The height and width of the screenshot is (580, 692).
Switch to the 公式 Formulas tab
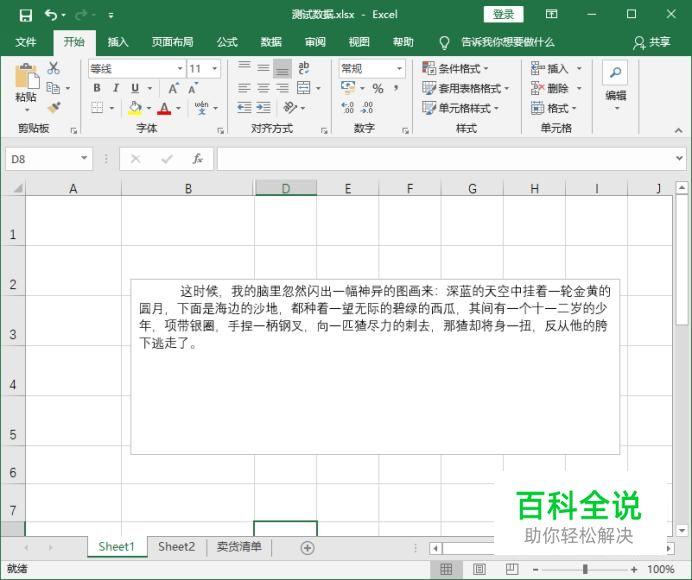coord(227,42)
